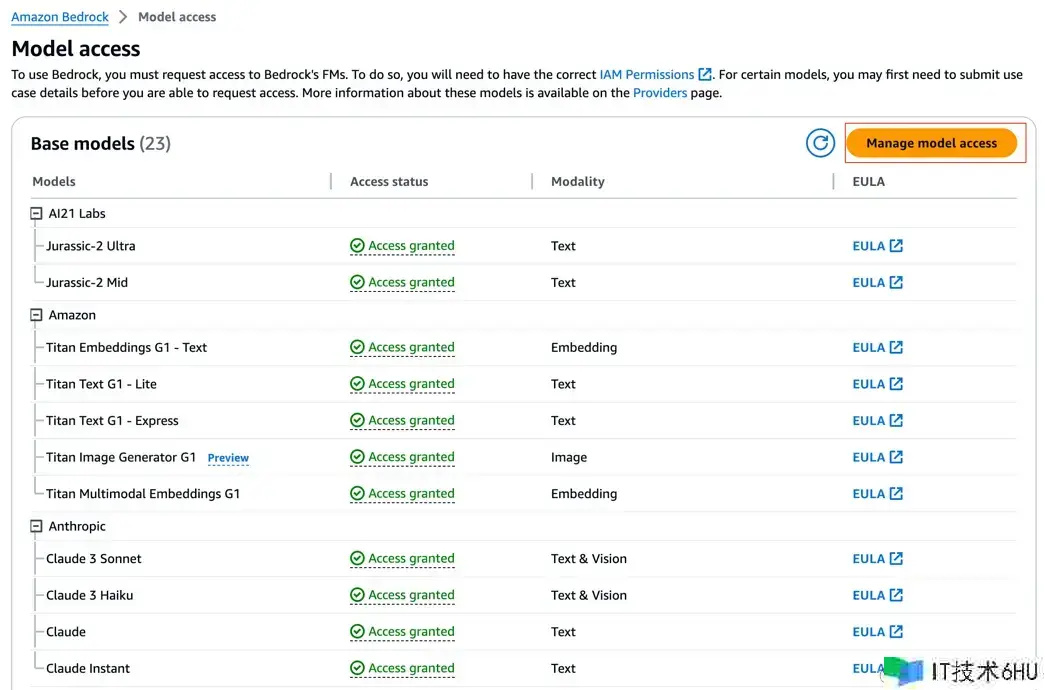This screenshot has height=690, width=1045.
Task: Open the EULA link for Titan Embeddings G1 - Text
Action: tap(868, 348)
